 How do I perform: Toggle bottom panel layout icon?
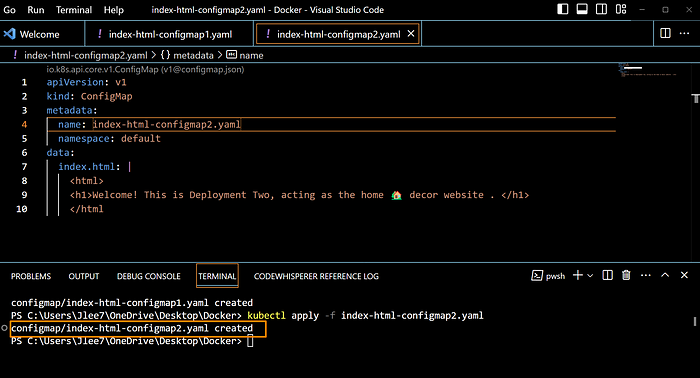pos(582,9)
